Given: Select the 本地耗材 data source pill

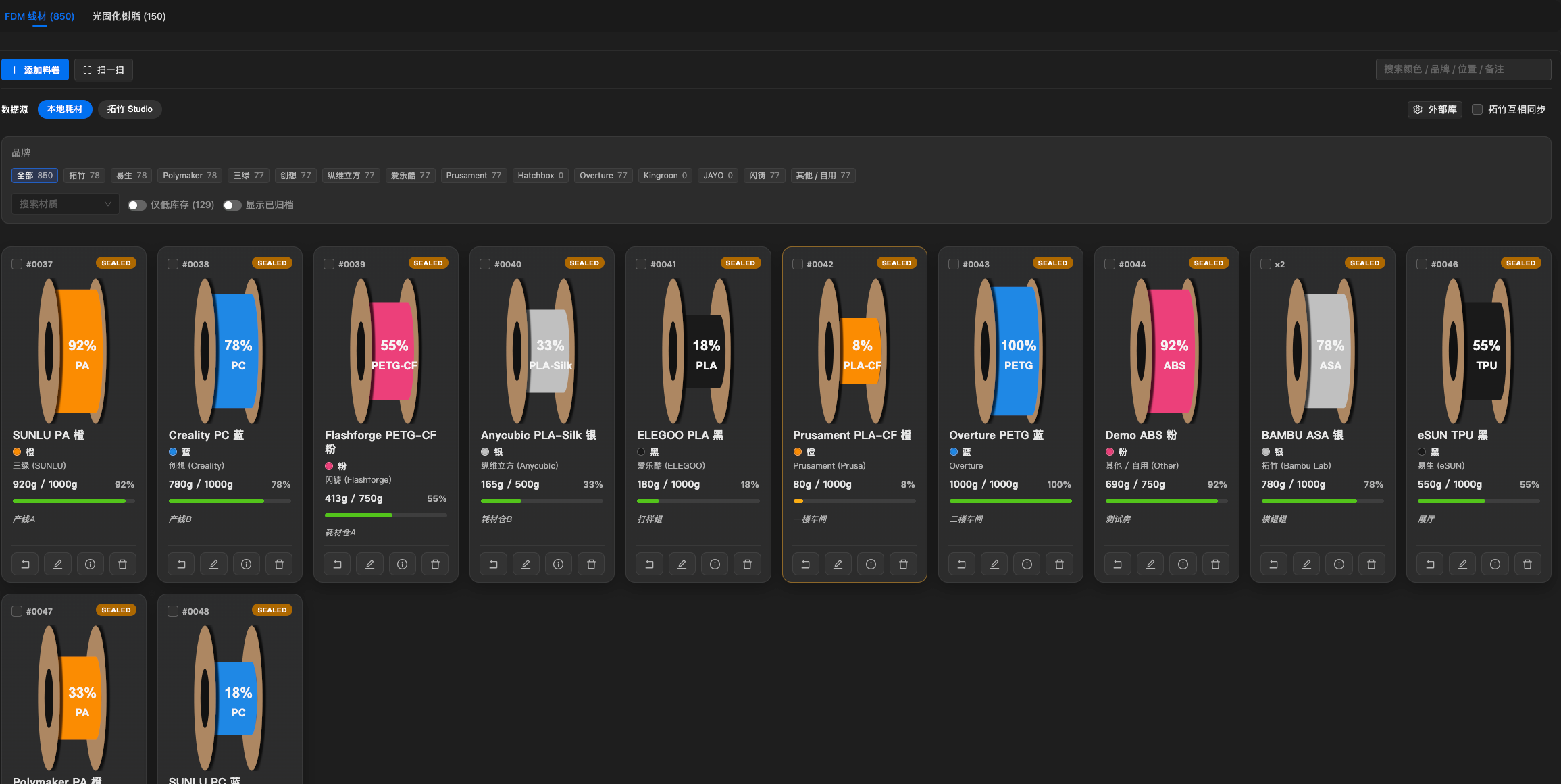Looking at the screenshot, I should [65, 109].
